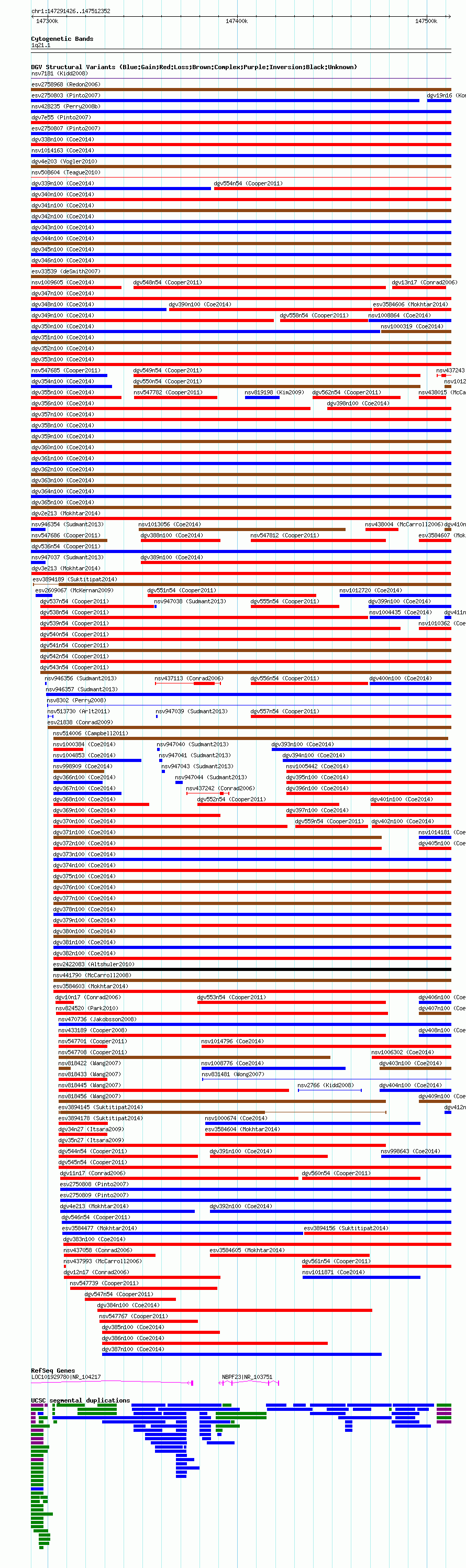The width and height of the screenshot is (466, 1568).
Task: Click nsv438004 (McCarroll2006) variant label
Action: [x=404, y=524]
